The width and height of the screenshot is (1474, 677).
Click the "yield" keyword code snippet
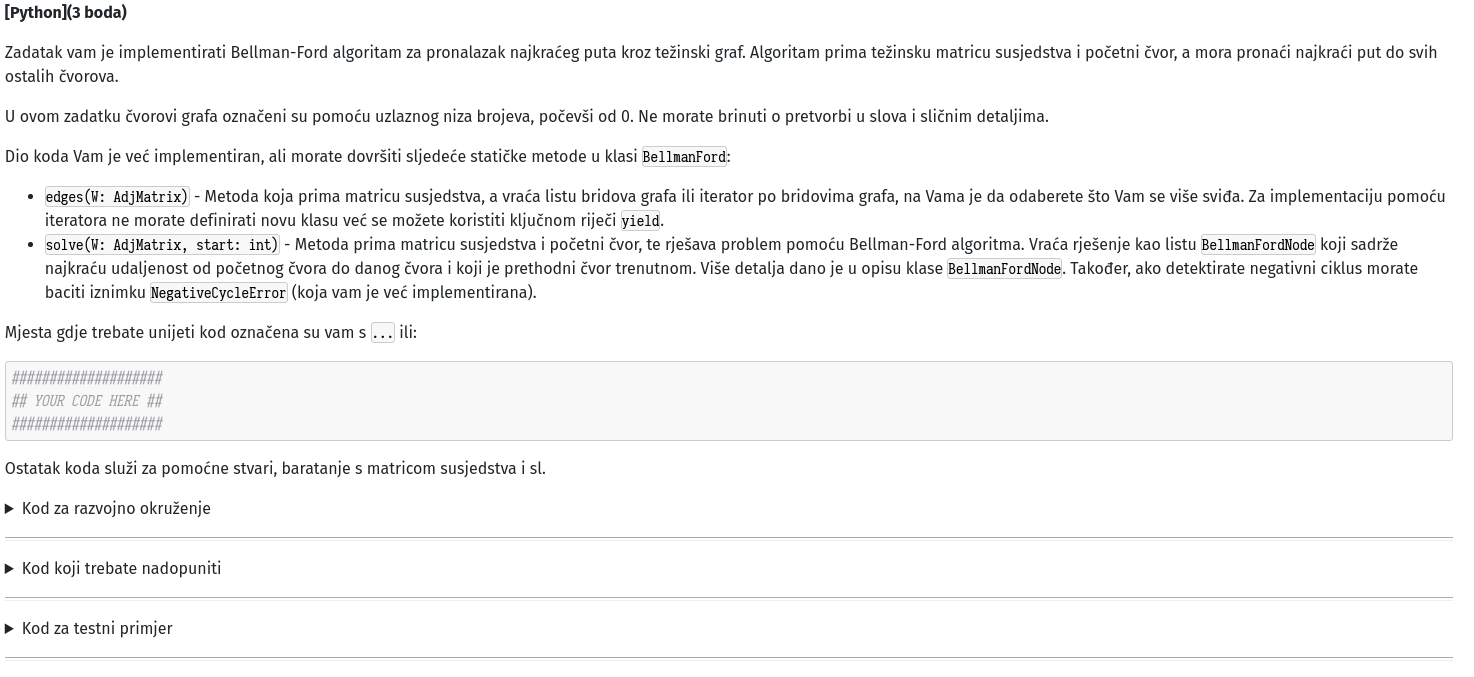(640, 221)
